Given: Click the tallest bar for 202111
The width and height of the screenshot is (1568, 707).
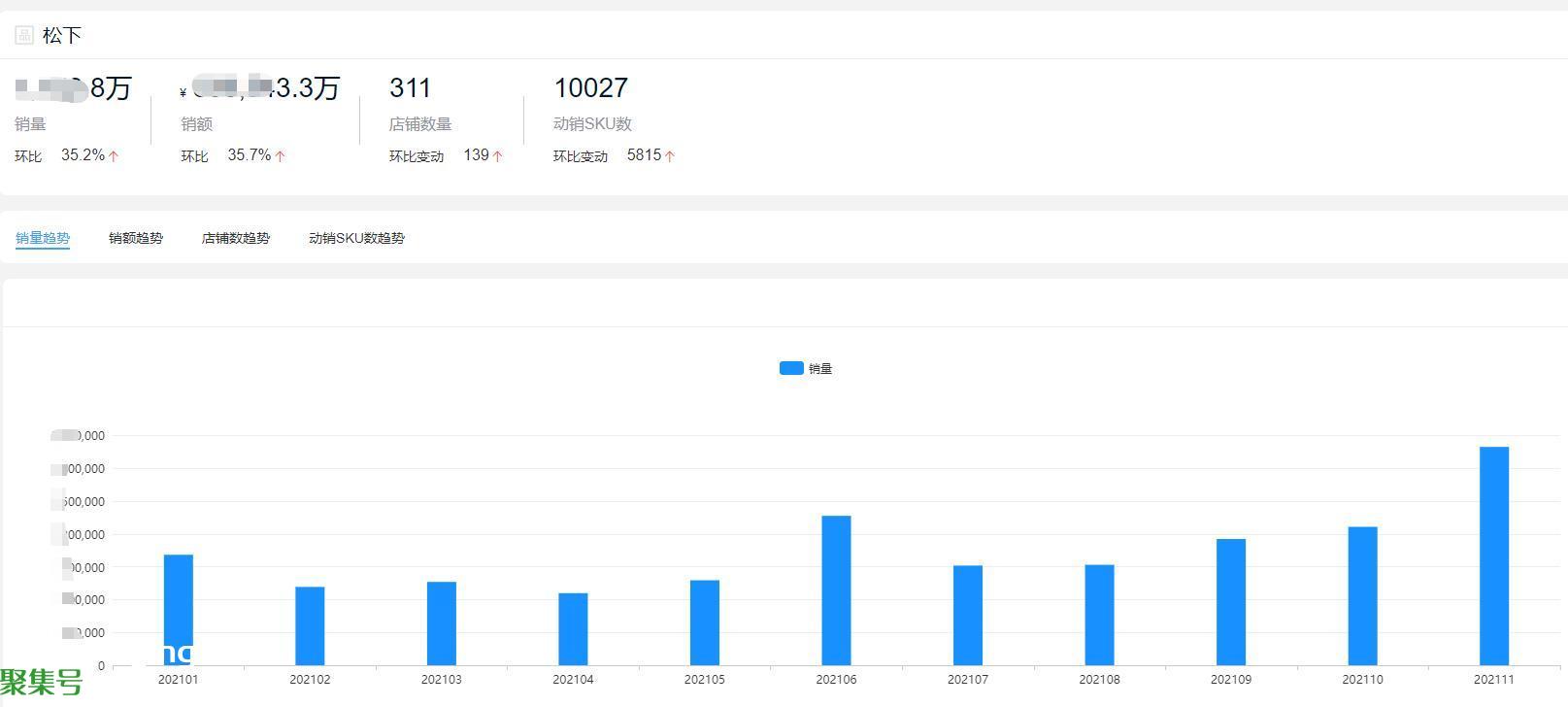Looking at the screenshot, I should point(1494,555).
